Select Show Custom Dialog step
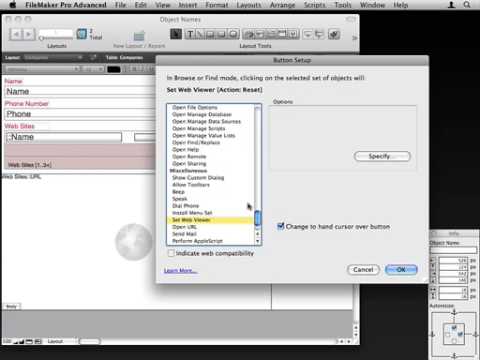 pos(198,178)
